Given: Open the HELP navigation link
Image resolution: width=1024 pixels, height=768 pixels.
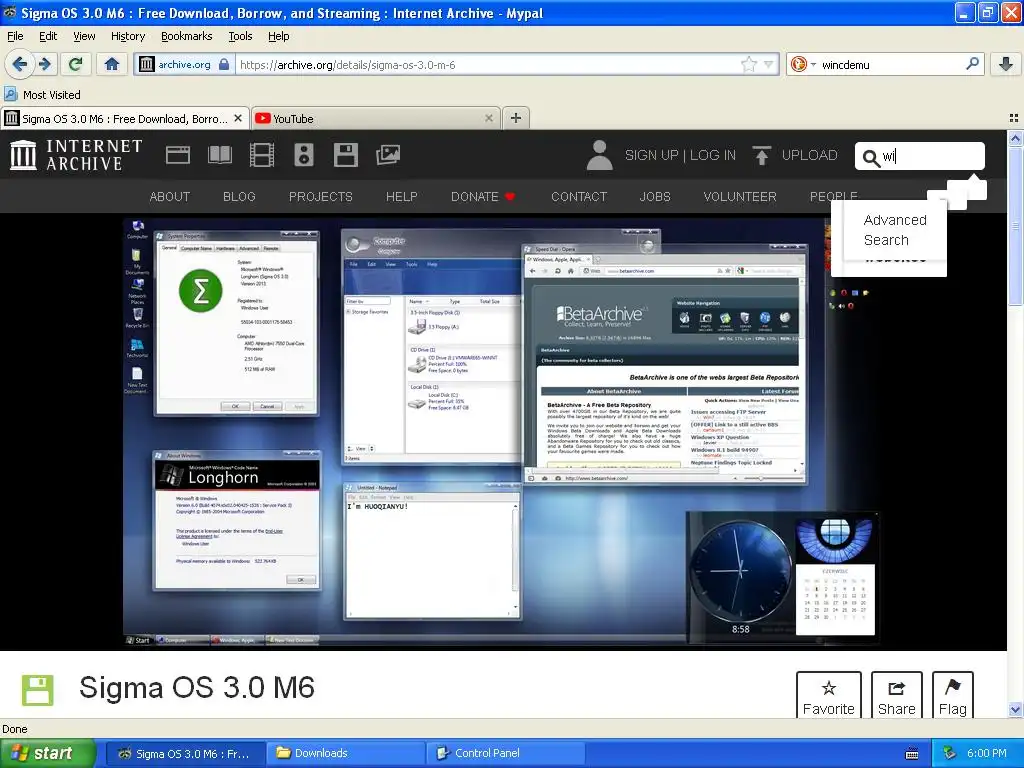Looking at the screenshot, I should (402, 197).
